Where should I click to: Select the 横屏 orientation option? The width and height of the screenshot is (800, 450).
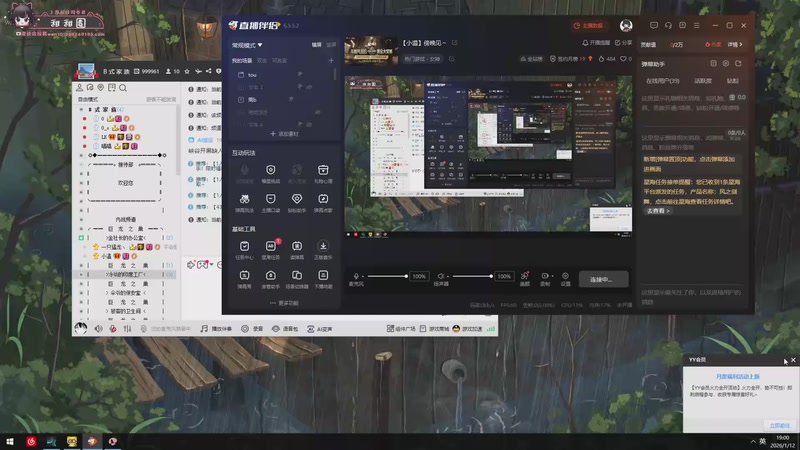[317, 45]
